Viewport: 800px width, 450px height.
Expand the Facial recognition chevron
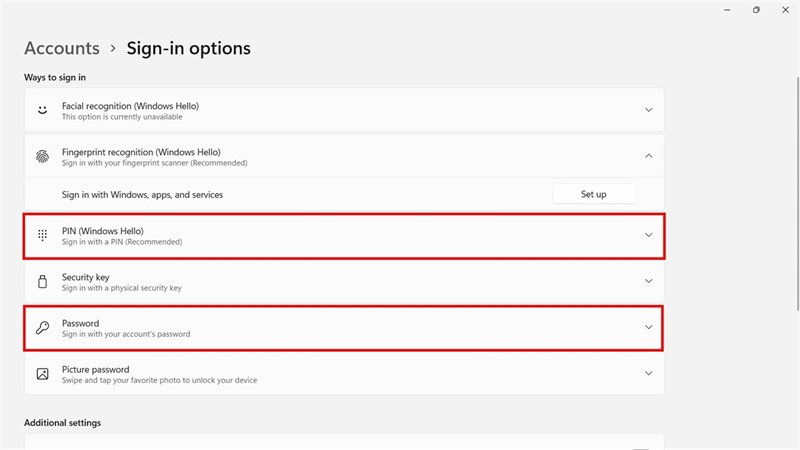click(x=648, y=110)
